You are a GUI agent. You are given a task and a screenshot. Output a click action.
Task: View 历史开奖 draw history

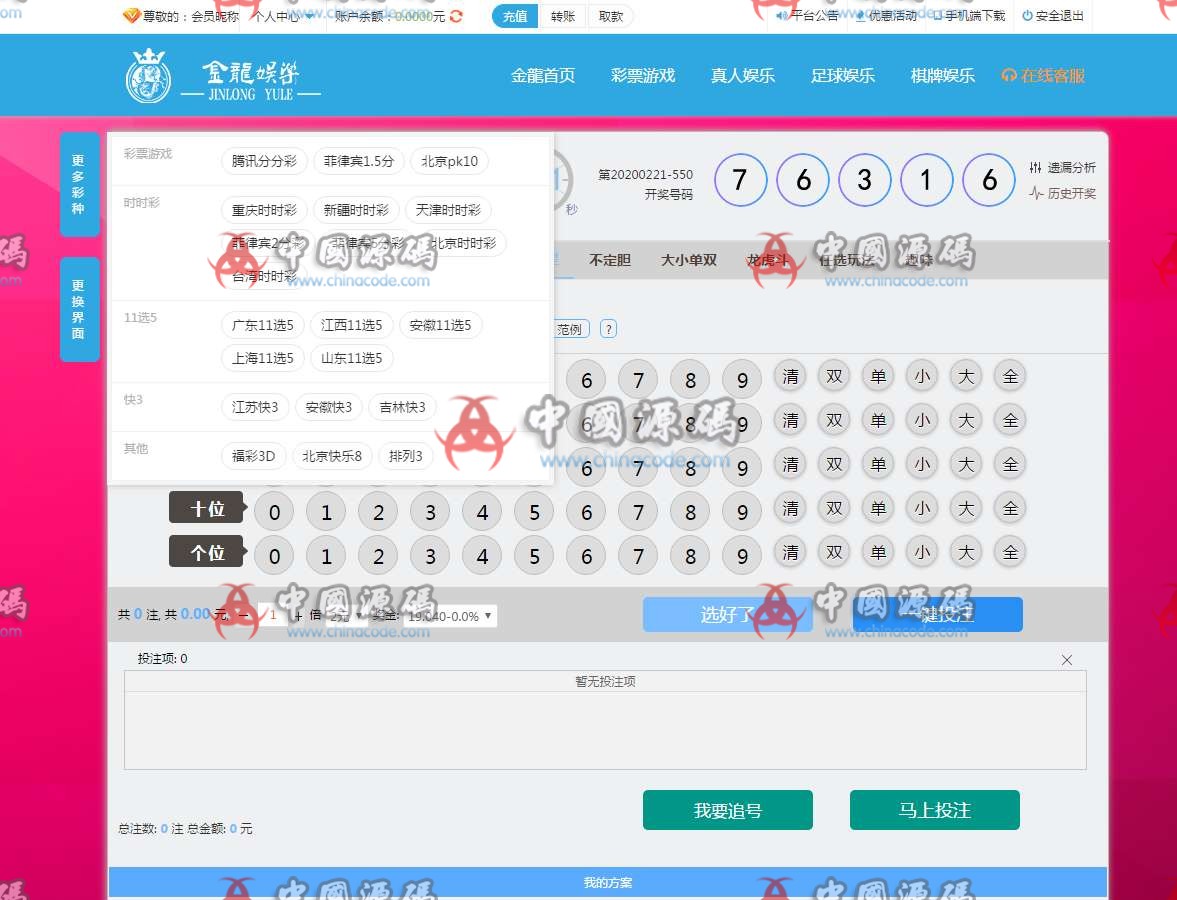[1062, 193]
